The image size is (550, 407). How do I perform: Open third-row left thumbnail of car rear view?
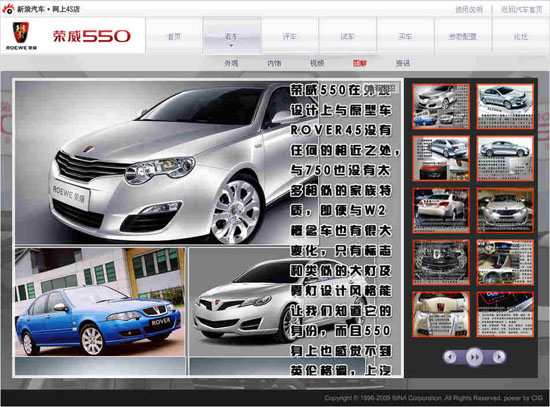pos(441,211)
